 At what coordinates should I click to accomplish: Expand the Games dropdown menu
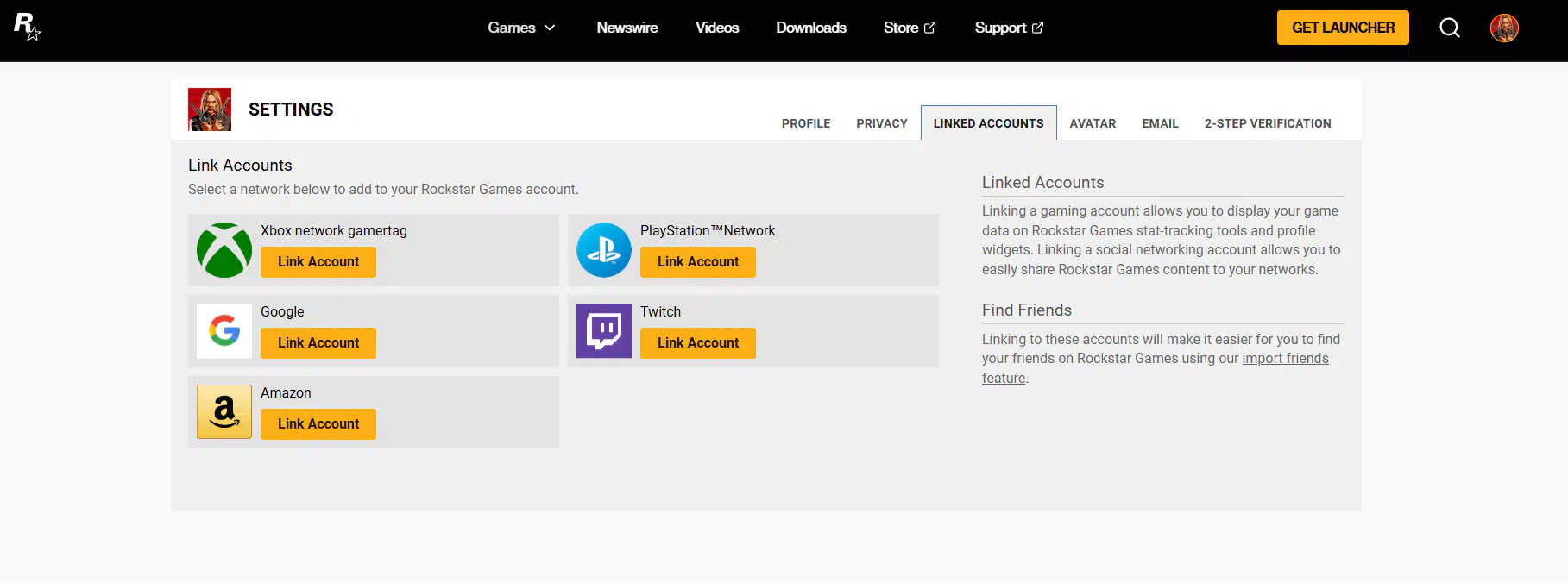(521, 28)
